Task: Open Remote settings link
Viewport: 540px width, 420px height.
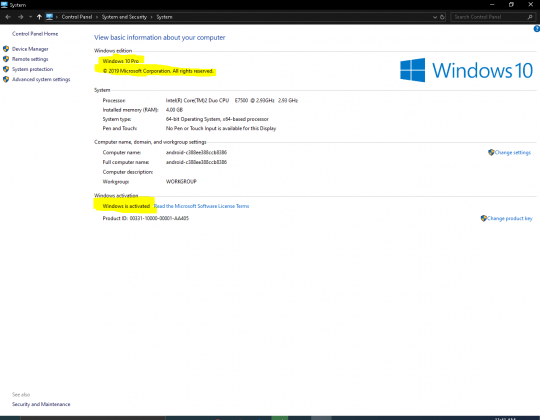Action: [x=30, y=59]
